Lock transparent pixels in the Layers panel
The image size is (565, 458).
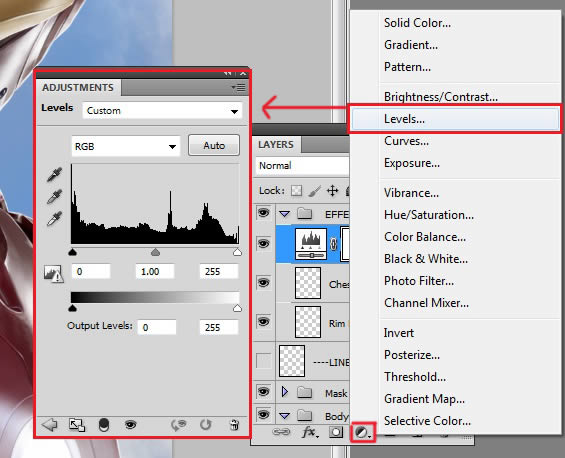297,191
